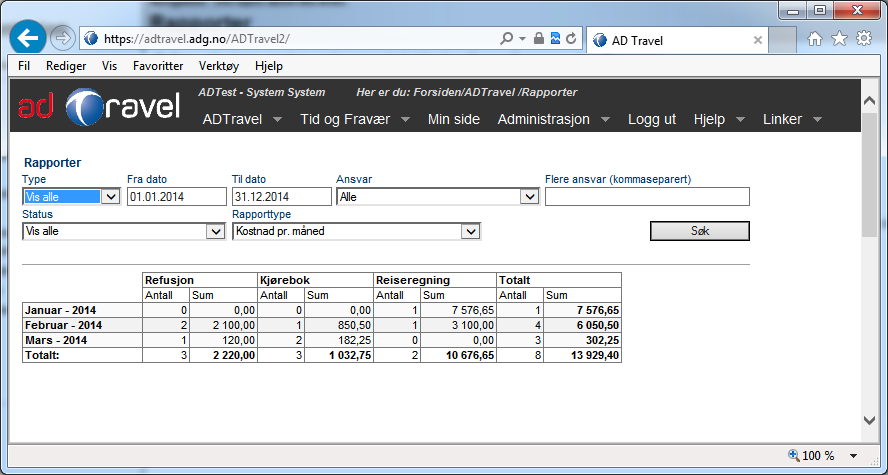Image resolution: width=888 pixels, height=475 pixels.
Task: Click the 6 050,50 total value
Action: 595,326
